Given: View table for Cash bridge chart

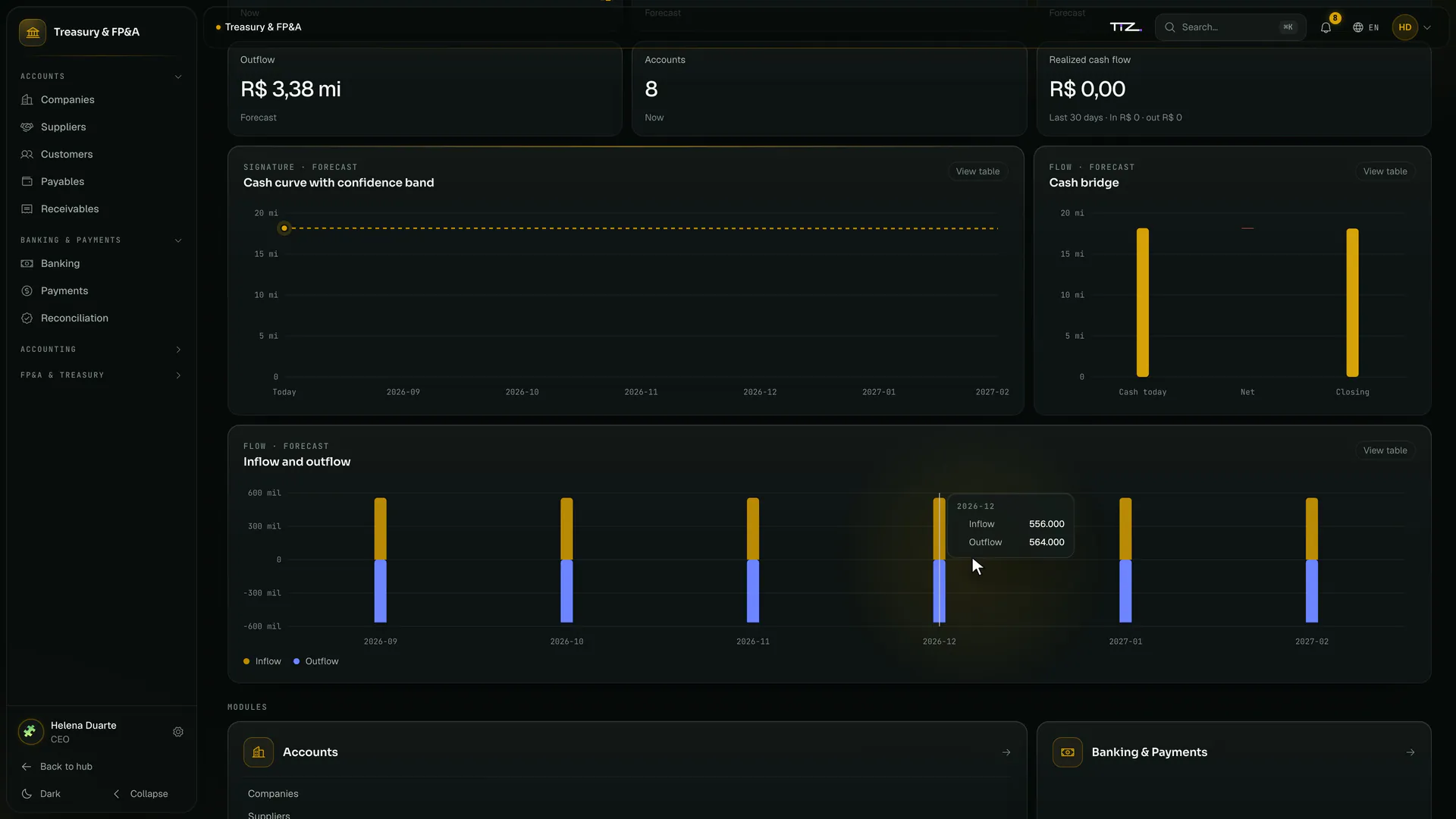Looking at the screenshot, I should pos(1385,171).
